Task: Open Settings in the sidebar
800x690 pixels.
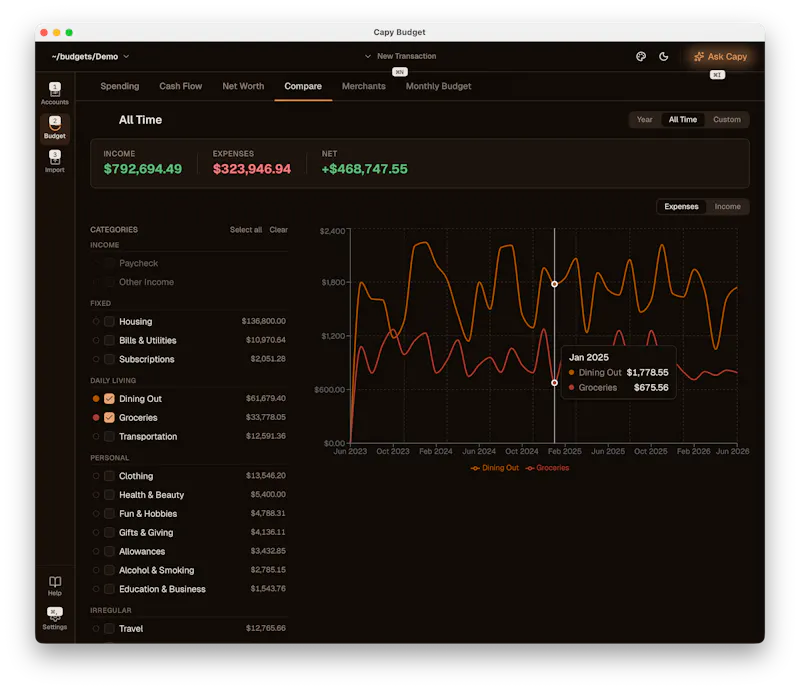Action: [55, 619]
